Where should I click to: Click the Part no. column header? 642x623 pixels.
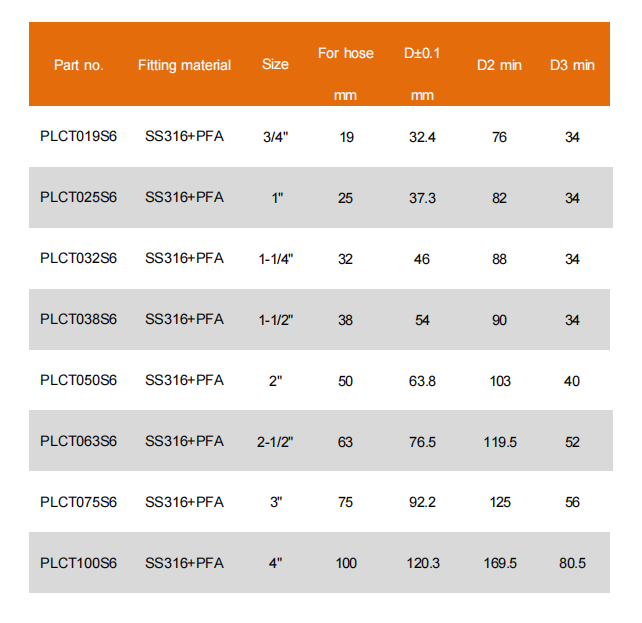pyautogui.click(x=79, y=65)
